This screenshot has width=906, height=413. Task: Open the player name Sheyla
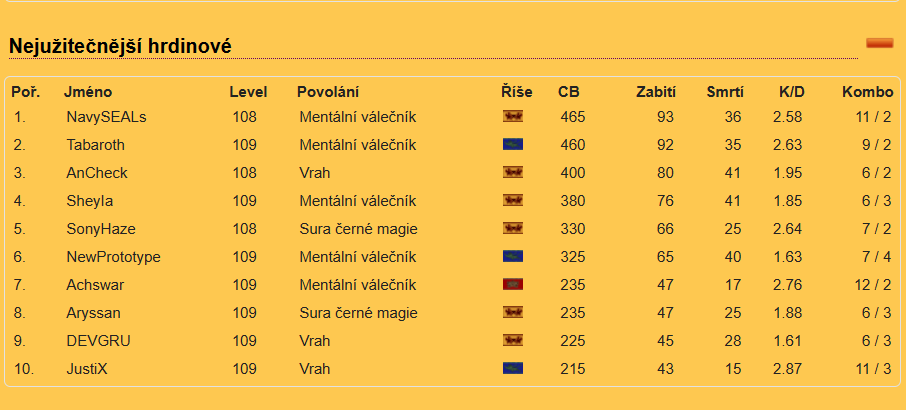[89, 201]
